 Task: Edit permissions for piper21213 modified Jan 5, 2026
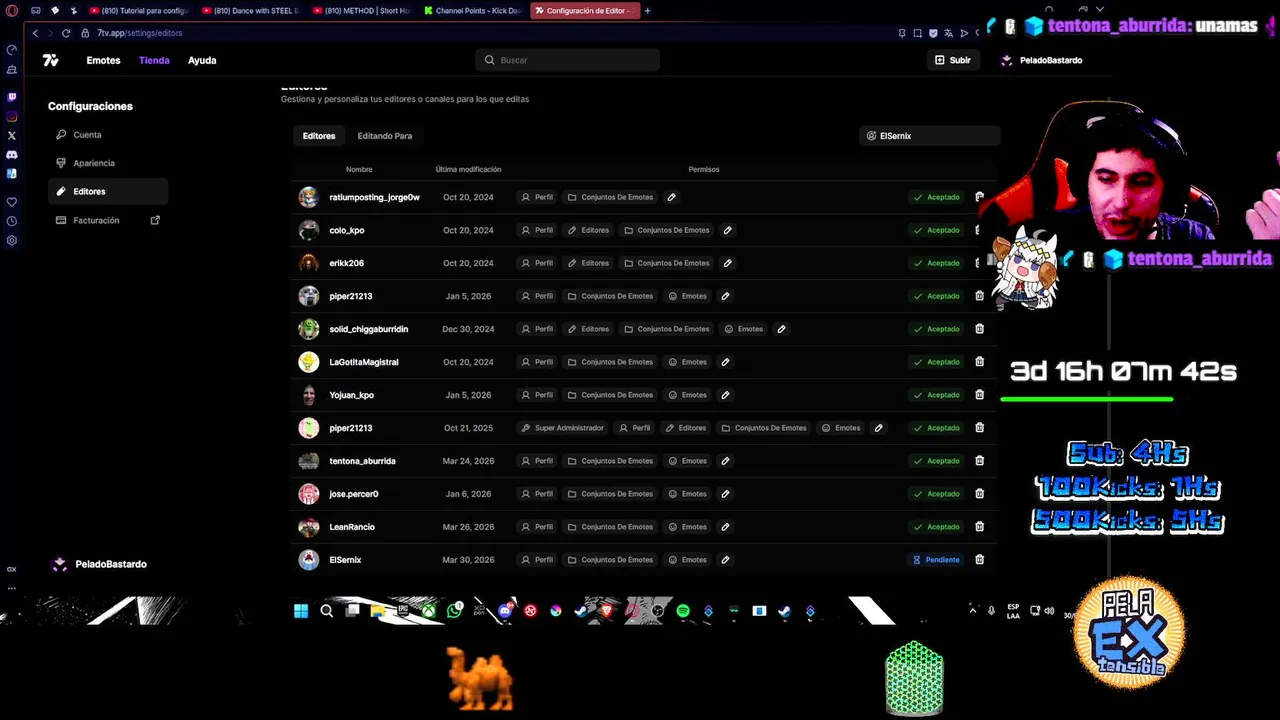[725, 296]
